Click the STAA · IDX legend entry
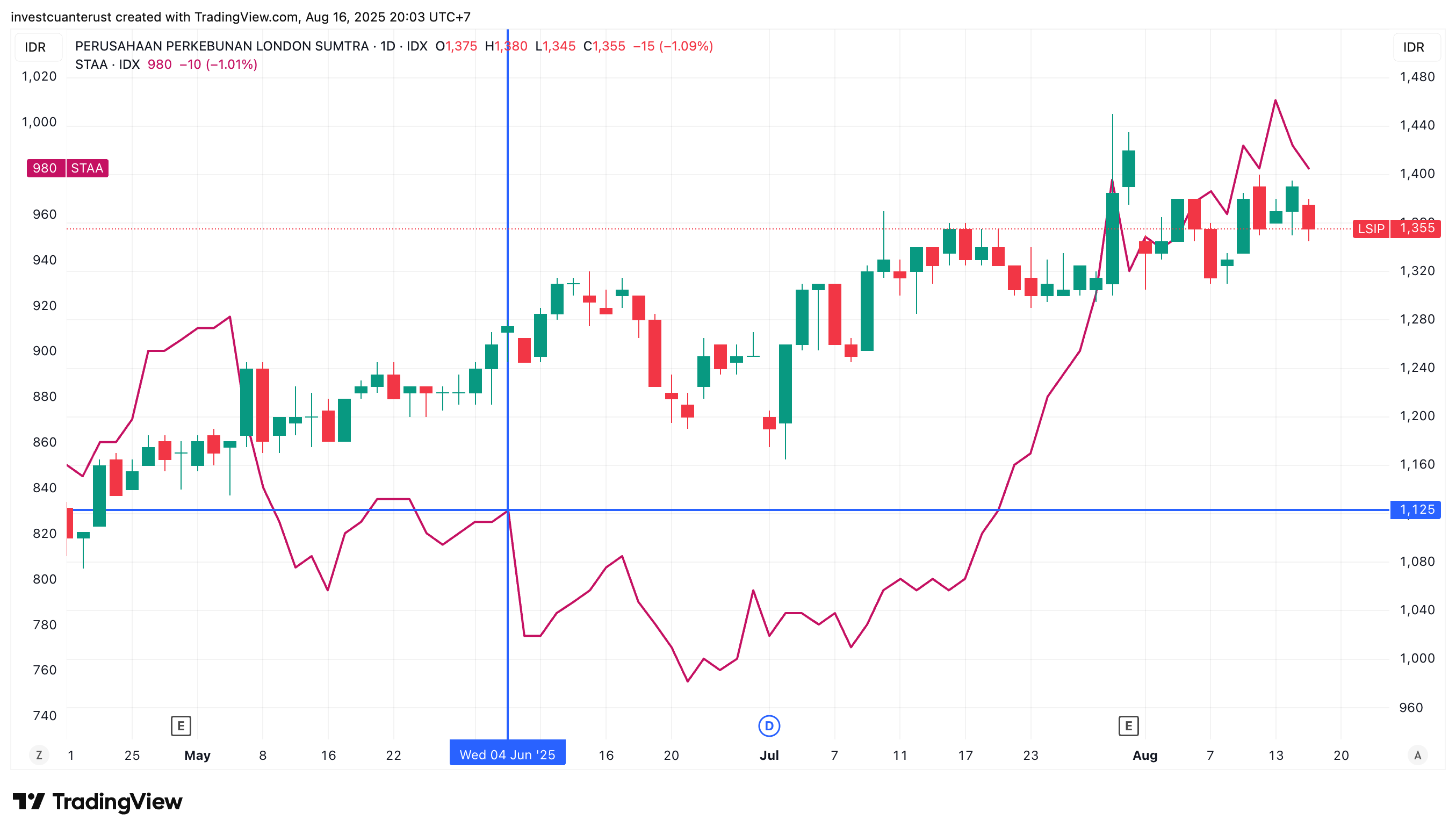This screenshot has height=834, width=1456. tap(107, 64)
